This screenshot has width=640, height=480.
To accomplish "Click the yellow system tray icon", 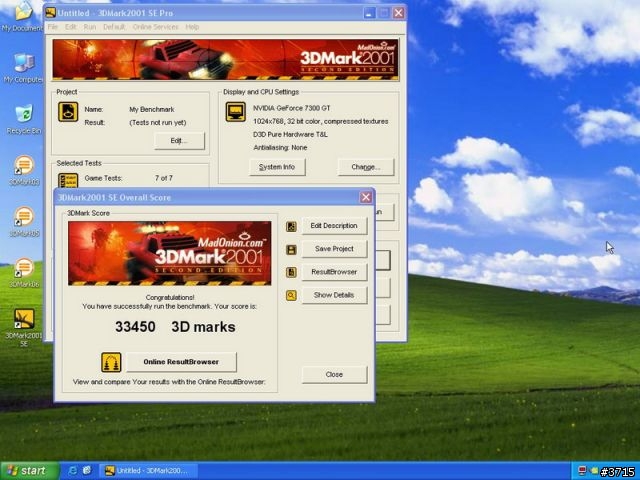I will (x=594, y=471).
